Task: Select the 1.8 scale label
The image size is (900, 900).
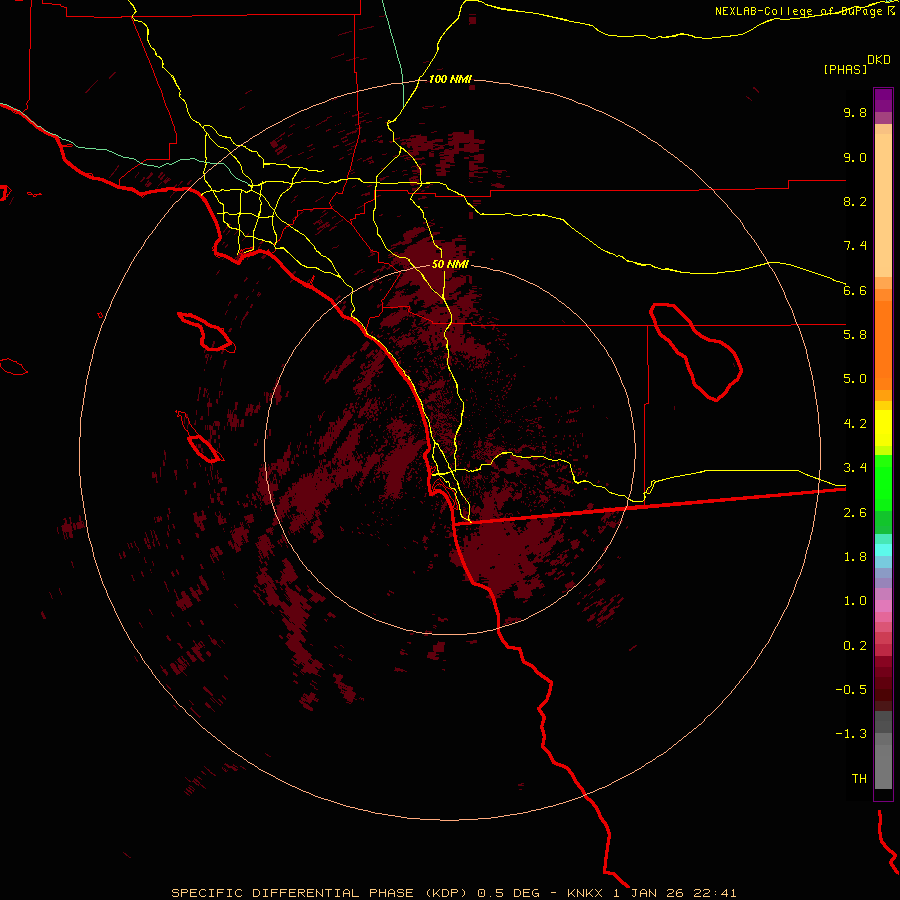Action: tap(855, 557)
